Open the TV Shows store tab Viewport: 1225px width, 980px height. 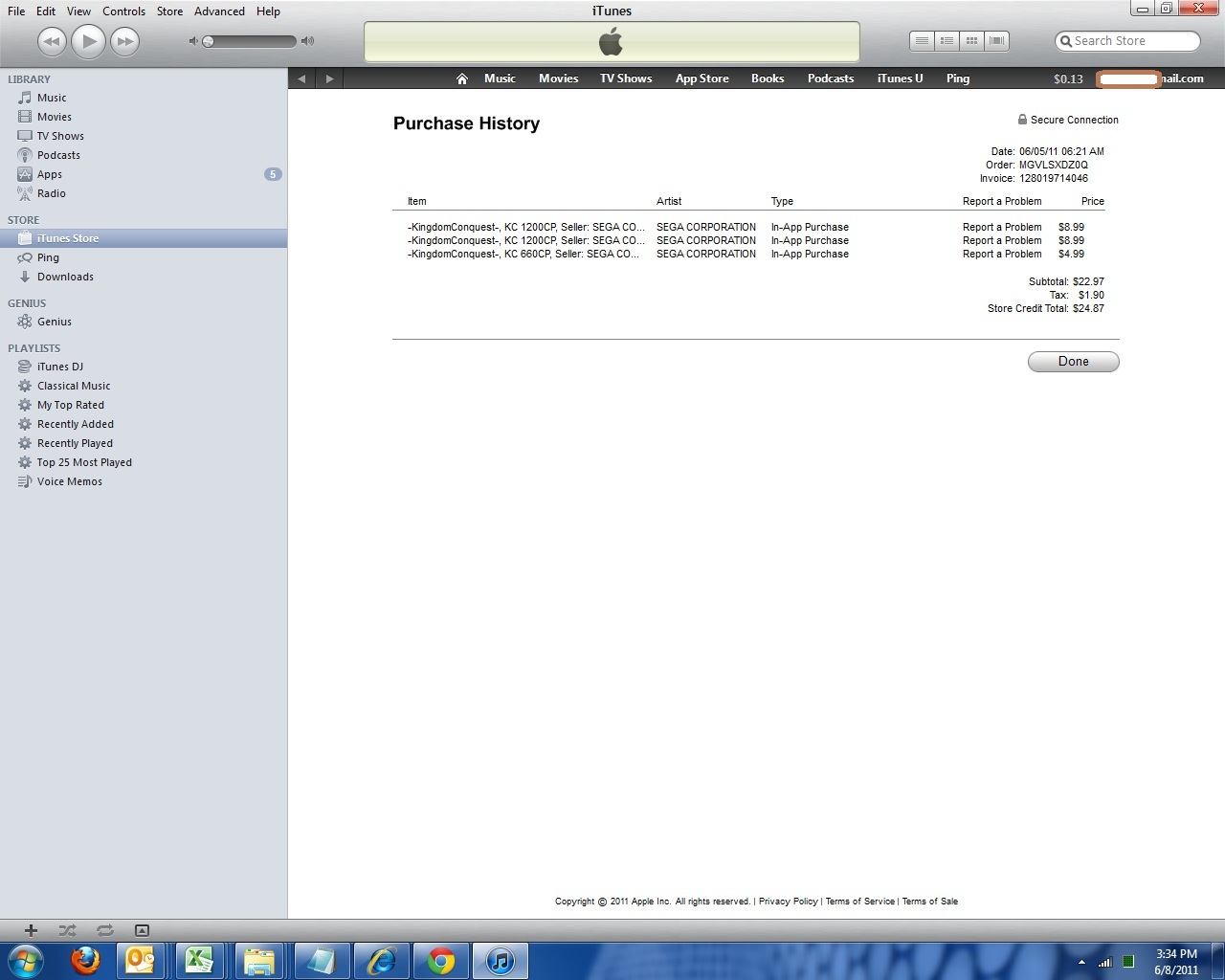coord(626,78)
